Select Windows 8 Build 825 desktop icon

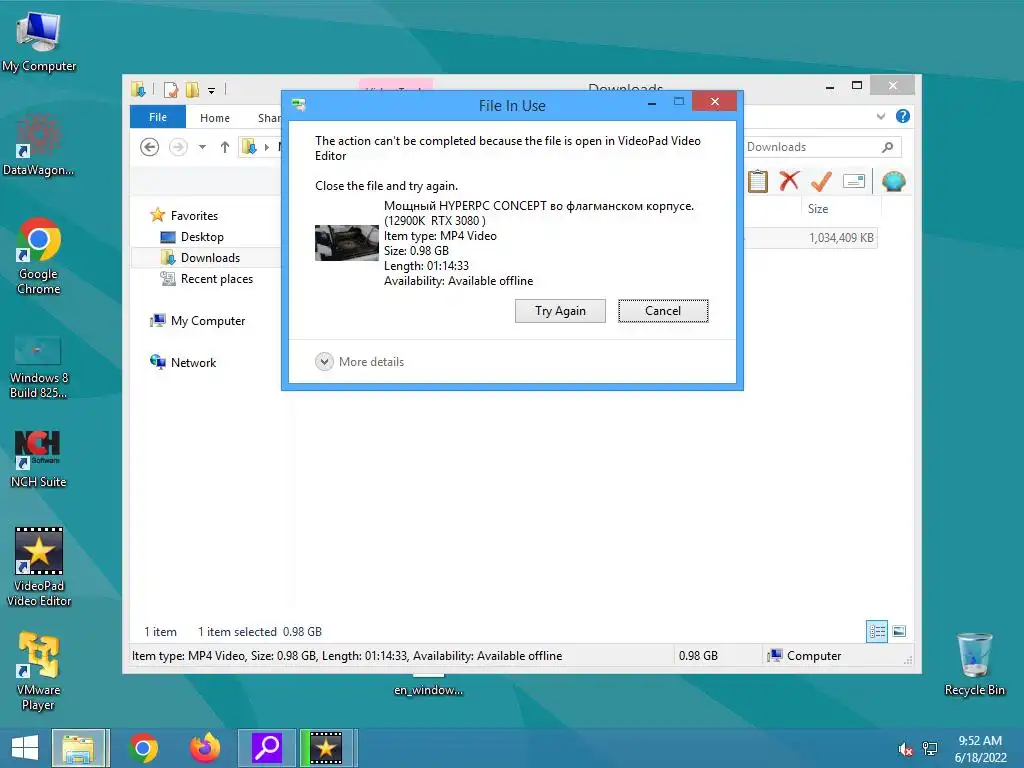[x=39, y=366]
